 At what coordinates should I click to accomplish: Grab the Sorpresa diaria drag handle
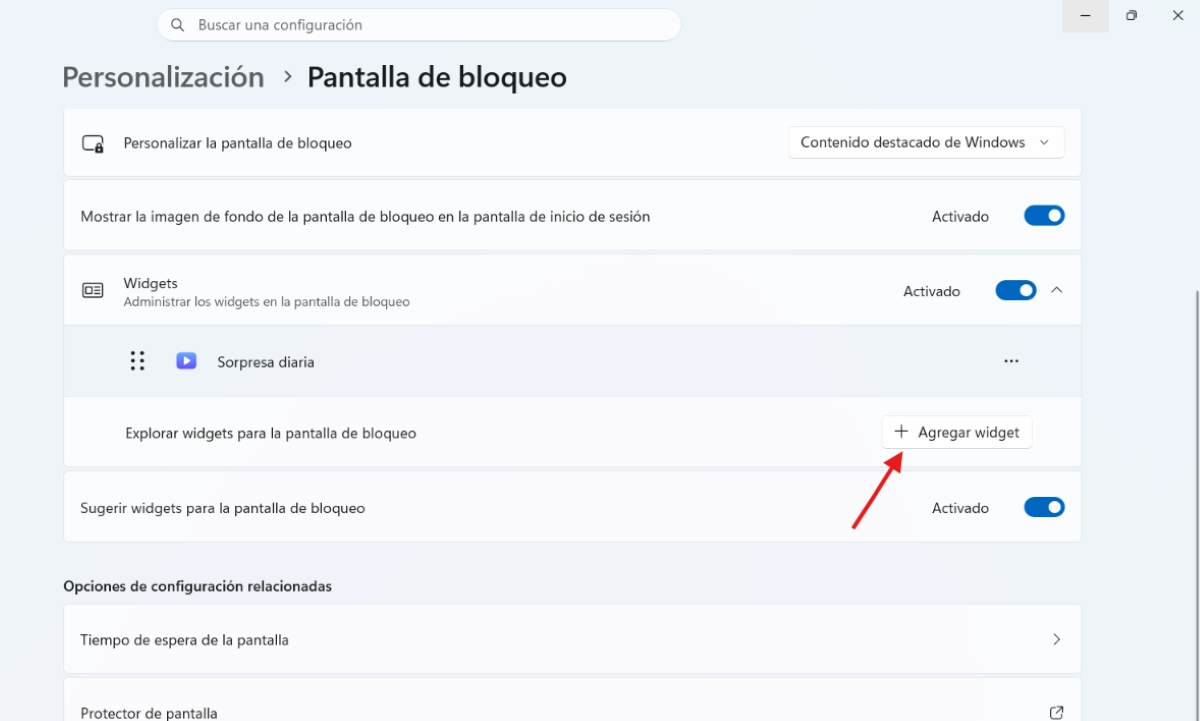pyautogui.click(x=138, y=361)
